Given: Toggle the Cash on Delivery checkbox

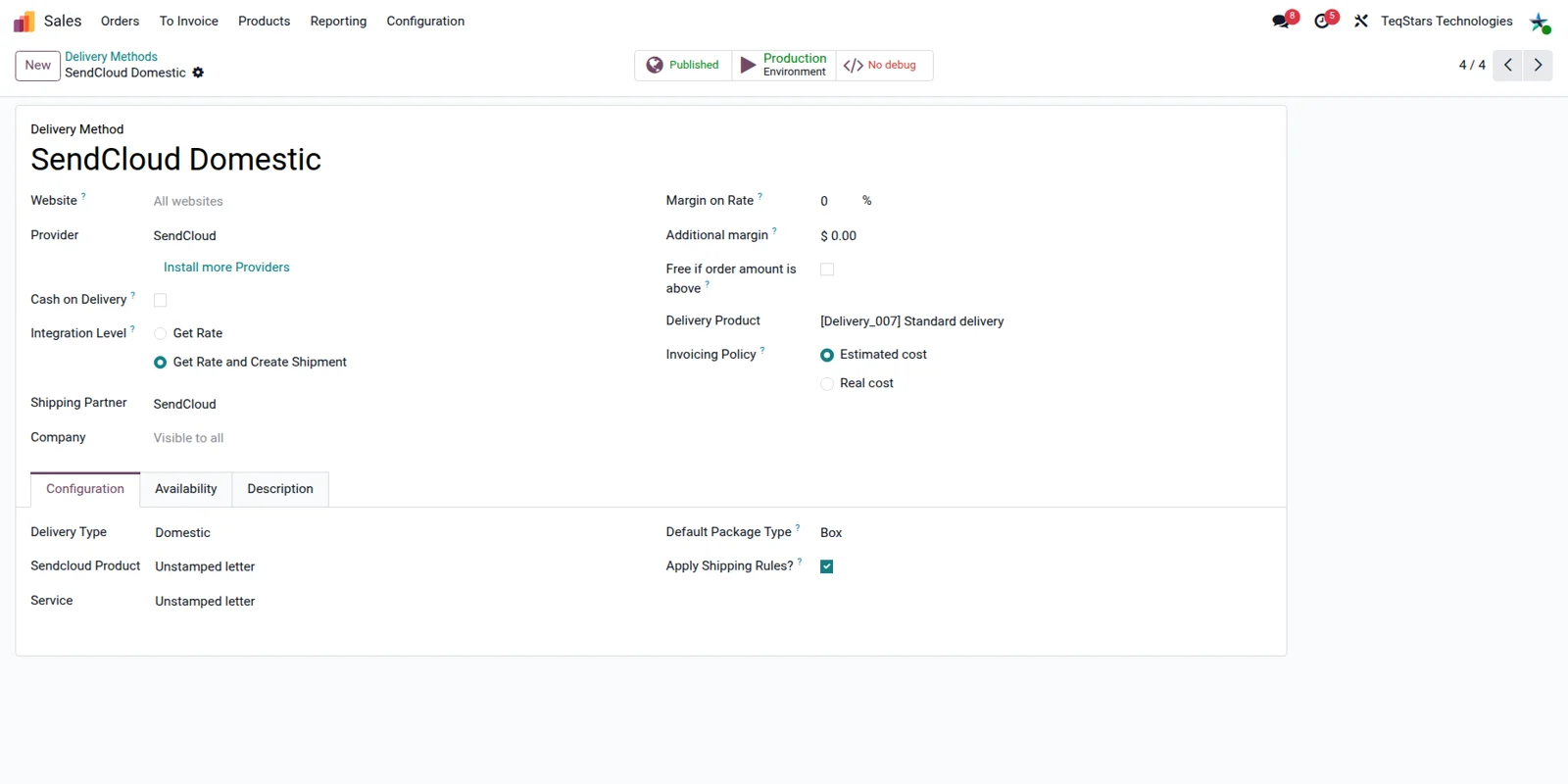Looking at the screenshot, I should 160,300.
